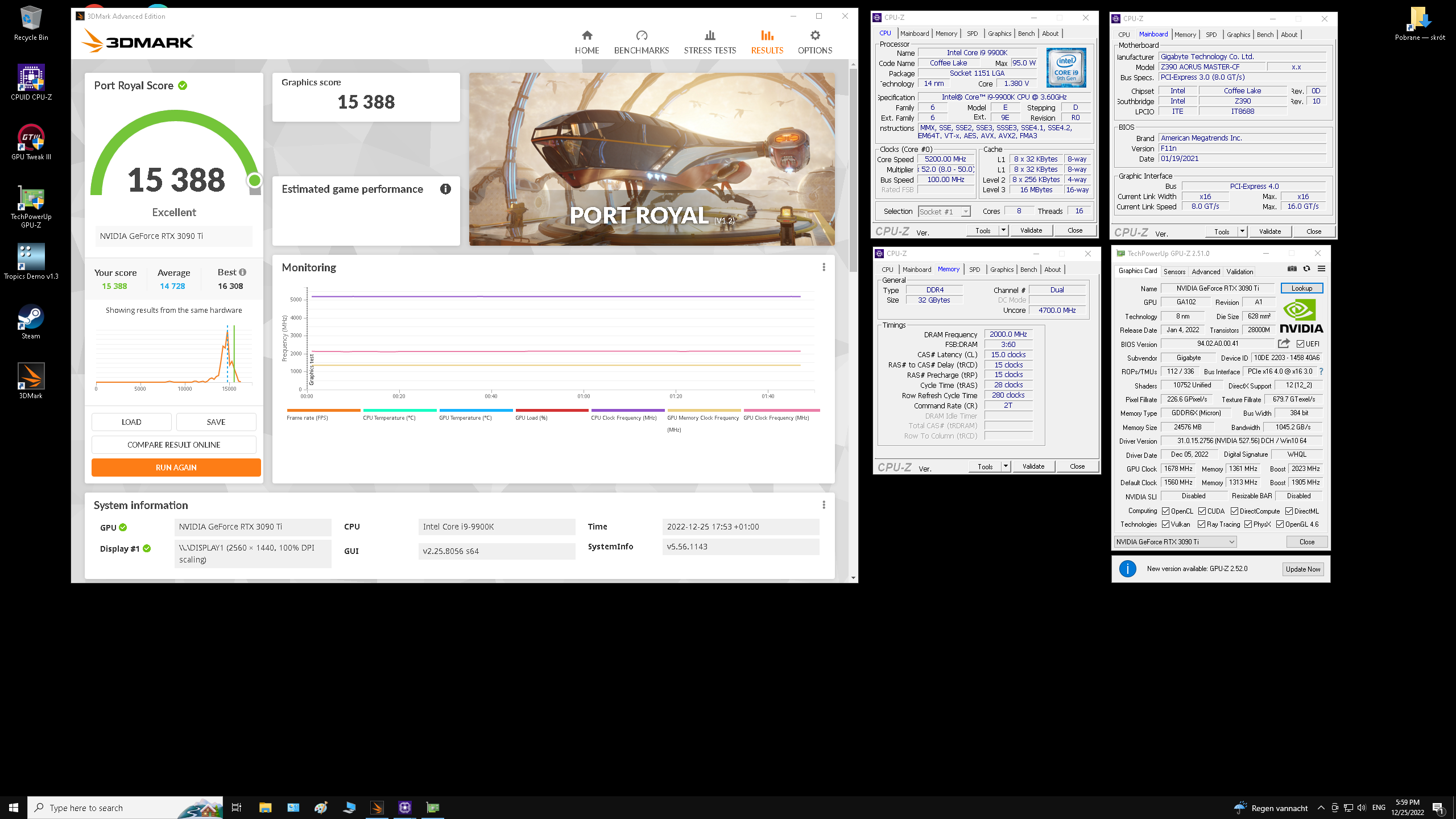Switch to Sensors tab in GPU-Z
This screenshot has width=1456, height=819.
point(1174,272)
